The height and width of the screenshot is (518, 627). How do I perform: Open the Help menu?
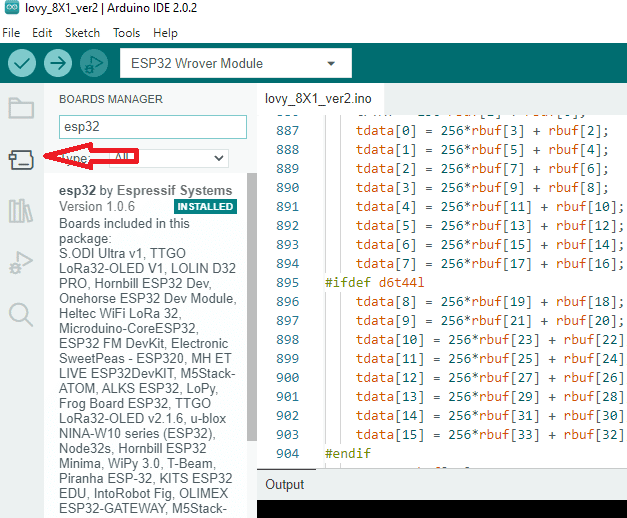coord(165,33)
